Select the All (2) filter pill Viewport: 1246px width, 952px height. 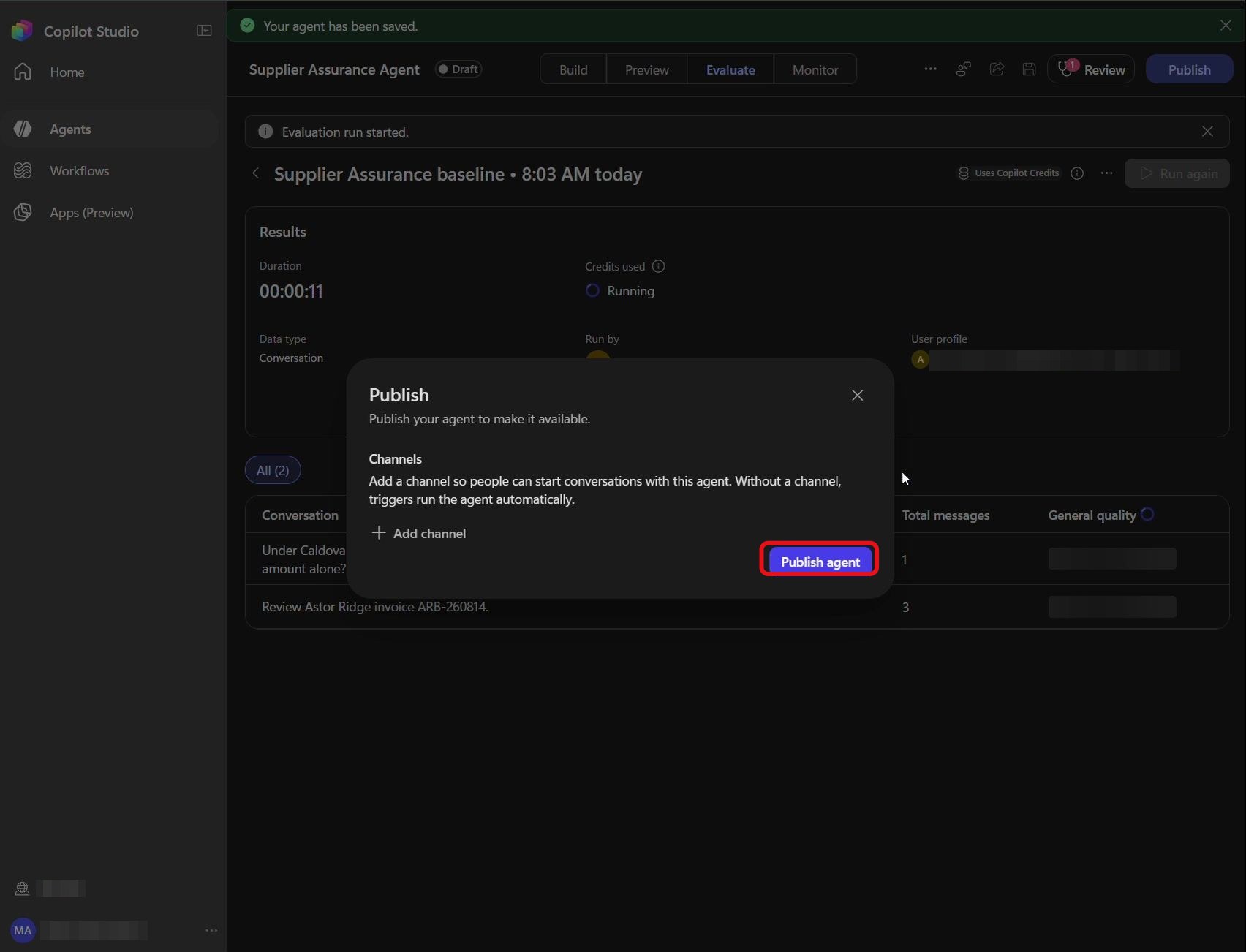point(273,470)
